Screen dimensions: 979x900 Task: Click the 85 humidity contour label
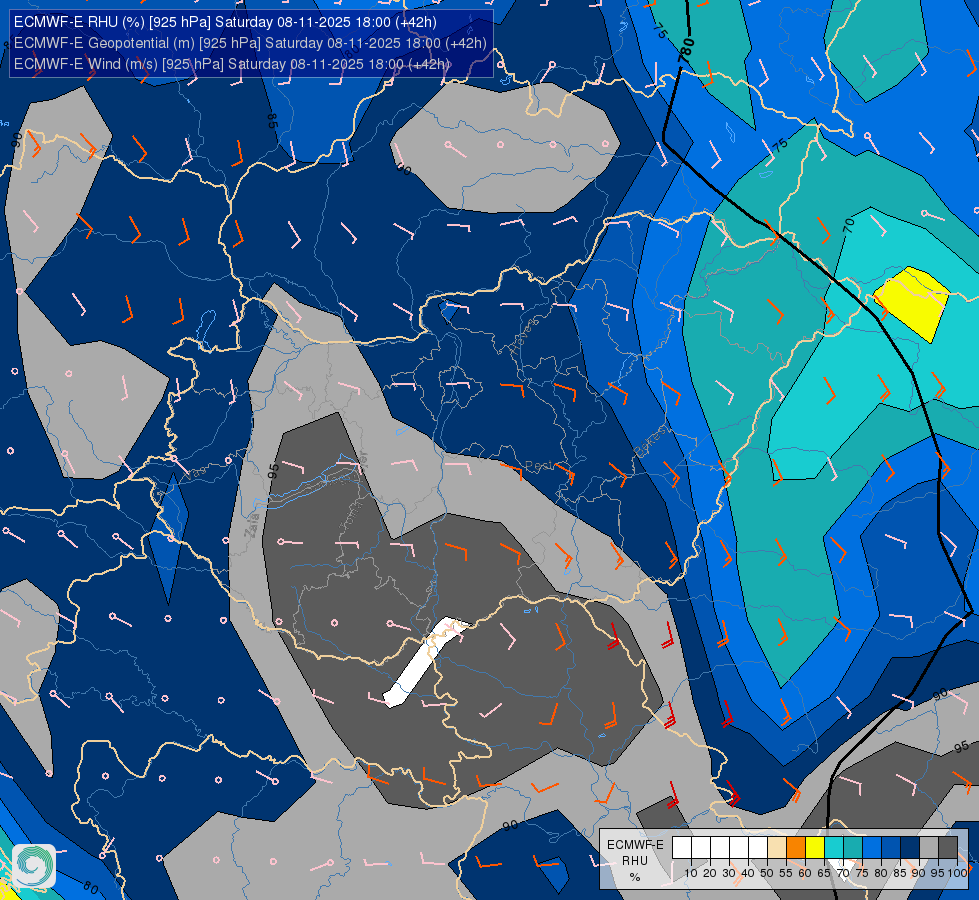point(272,121)
